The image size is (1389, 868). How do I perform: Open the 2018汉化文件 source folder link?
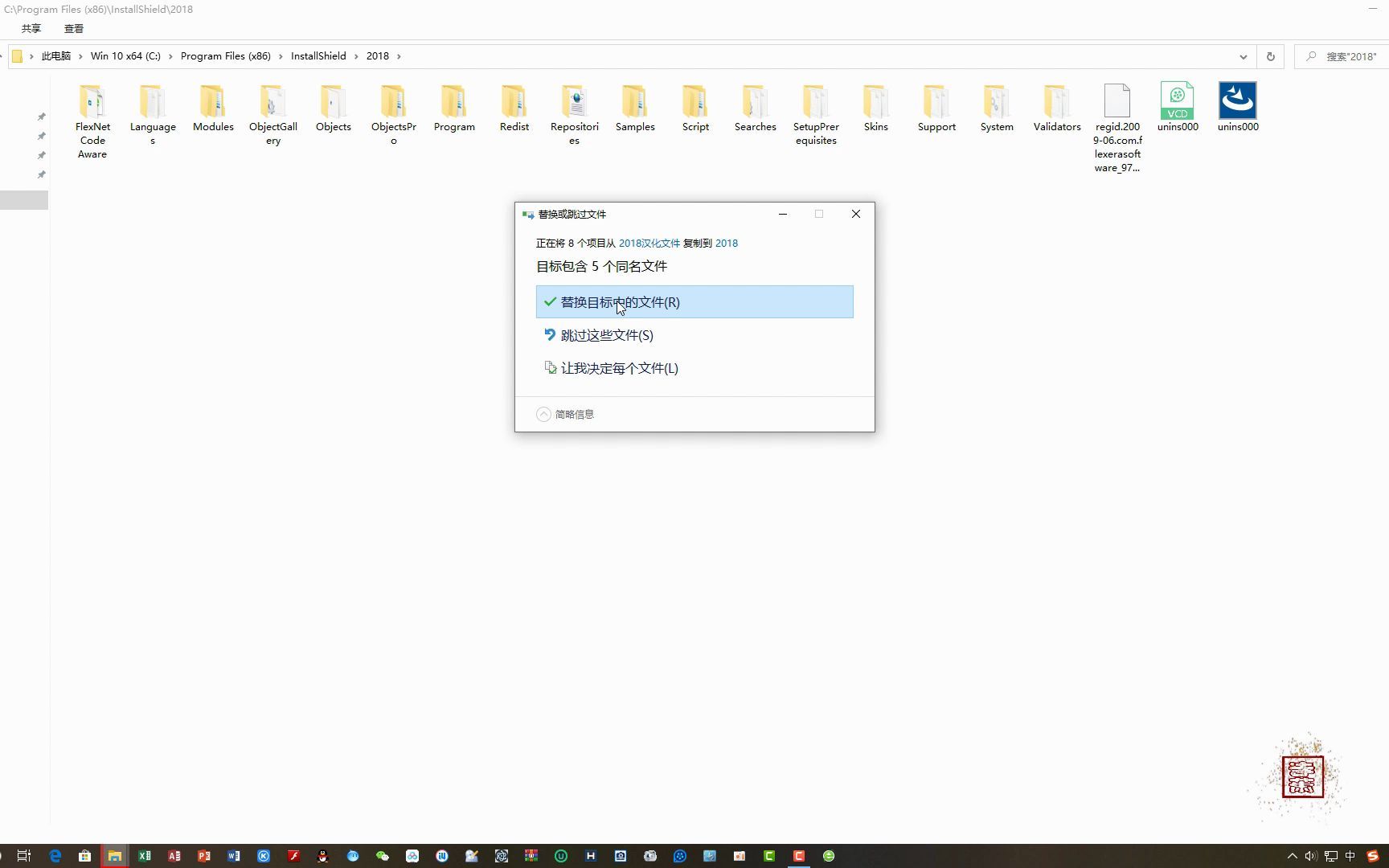pos(649,243)
